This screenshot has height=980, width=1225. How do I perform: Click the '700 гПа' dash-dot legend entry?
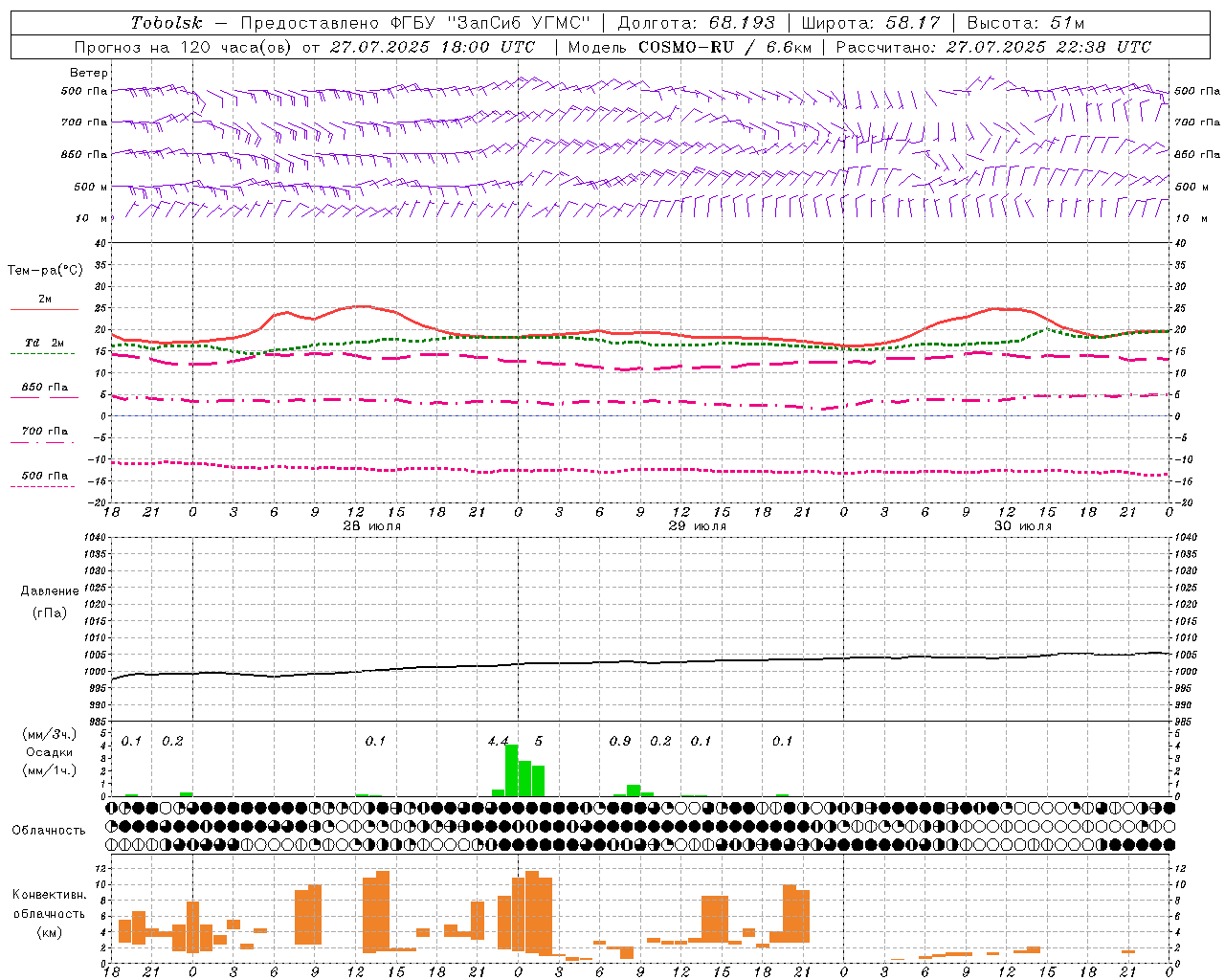tap(45, 431)
